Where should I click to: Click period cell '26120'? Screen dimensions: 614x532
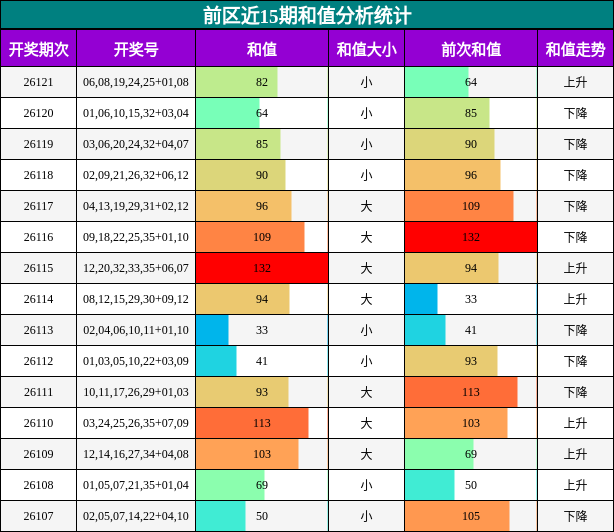[38, 113]
